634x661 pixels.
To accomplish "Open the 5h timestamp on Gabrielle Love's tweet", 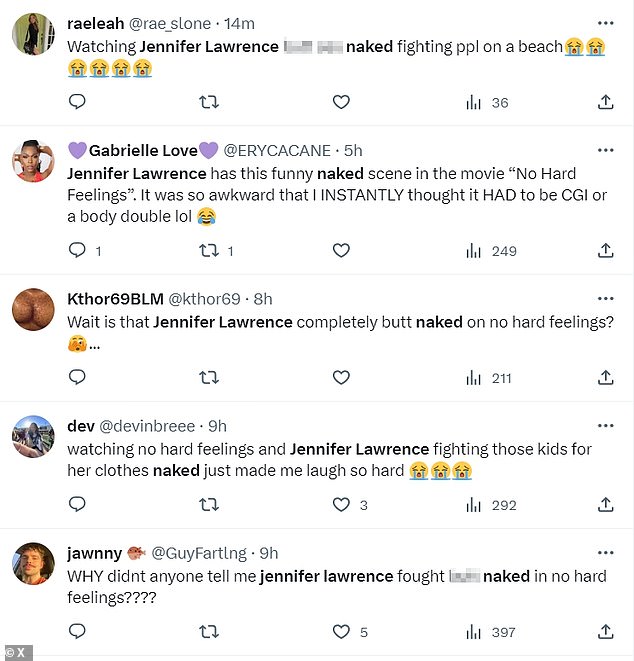I will click(352, 151).
